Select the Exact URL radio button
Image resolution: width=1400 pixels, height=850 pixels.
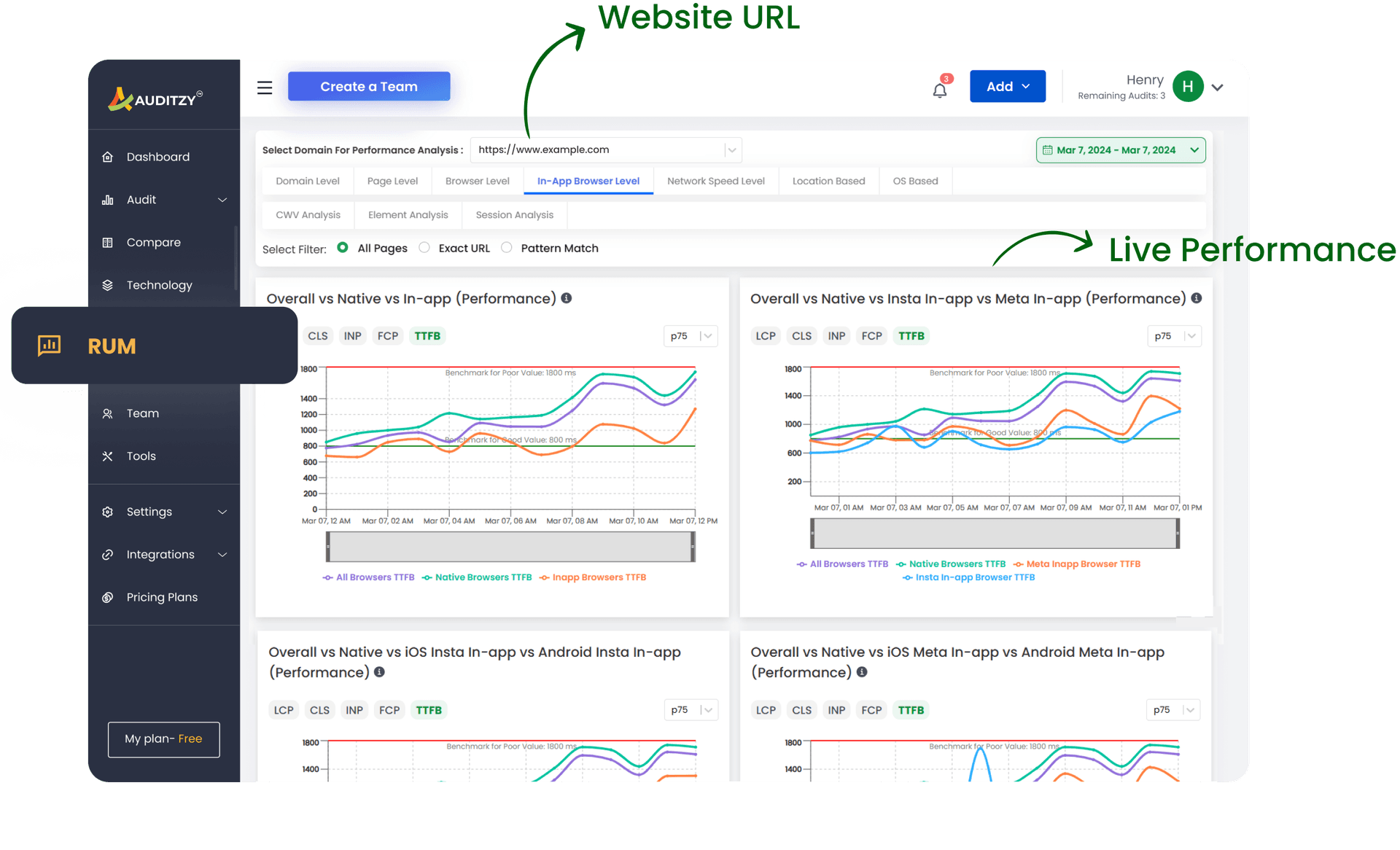[425, 248]
